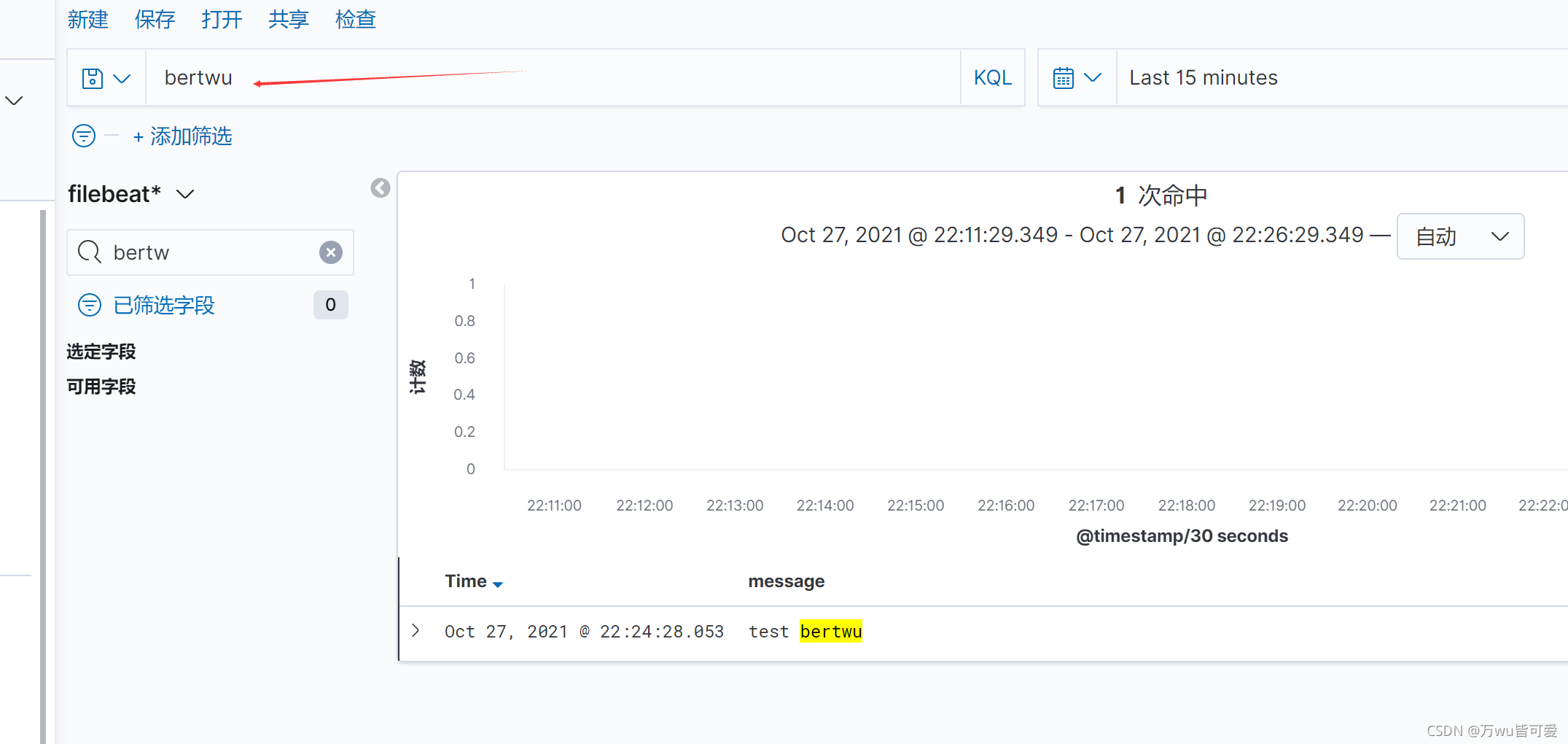Click + 添加筛选 link
This screenshot has height=744, width=1568.
pos(183,136)
